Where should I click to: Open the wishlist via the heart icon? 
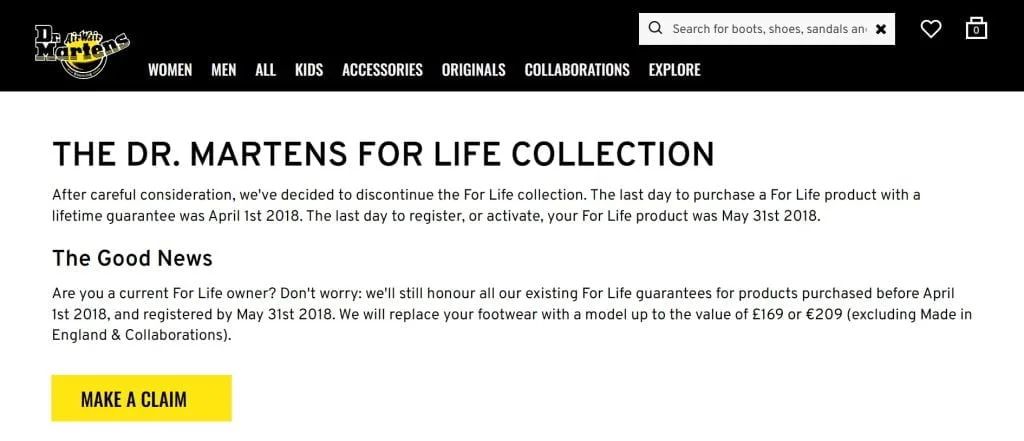931,29
